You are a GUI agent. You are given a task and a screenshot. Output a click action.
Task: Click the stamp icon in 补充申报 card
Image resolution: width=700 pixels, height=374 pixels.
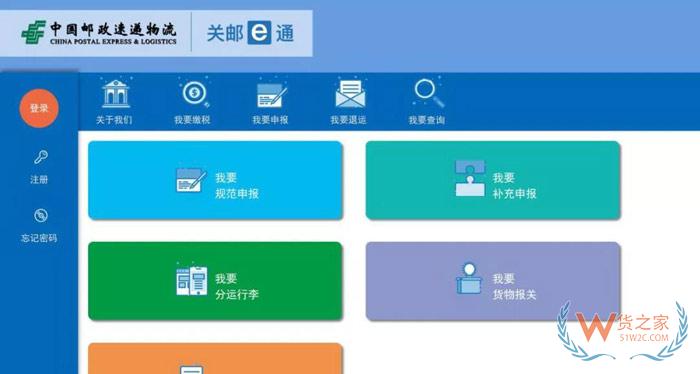coord(470,179)
